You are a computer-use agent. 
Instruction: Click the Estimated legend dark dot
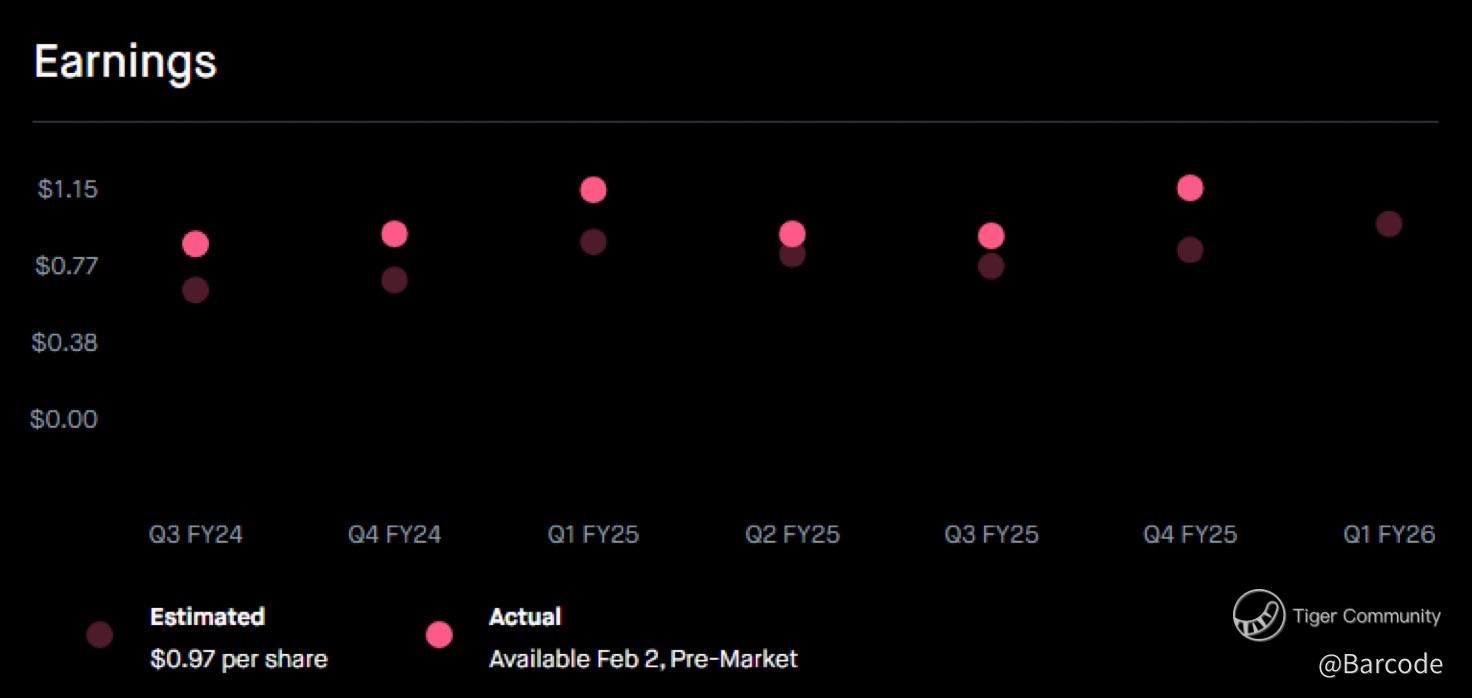pos(99,634)
